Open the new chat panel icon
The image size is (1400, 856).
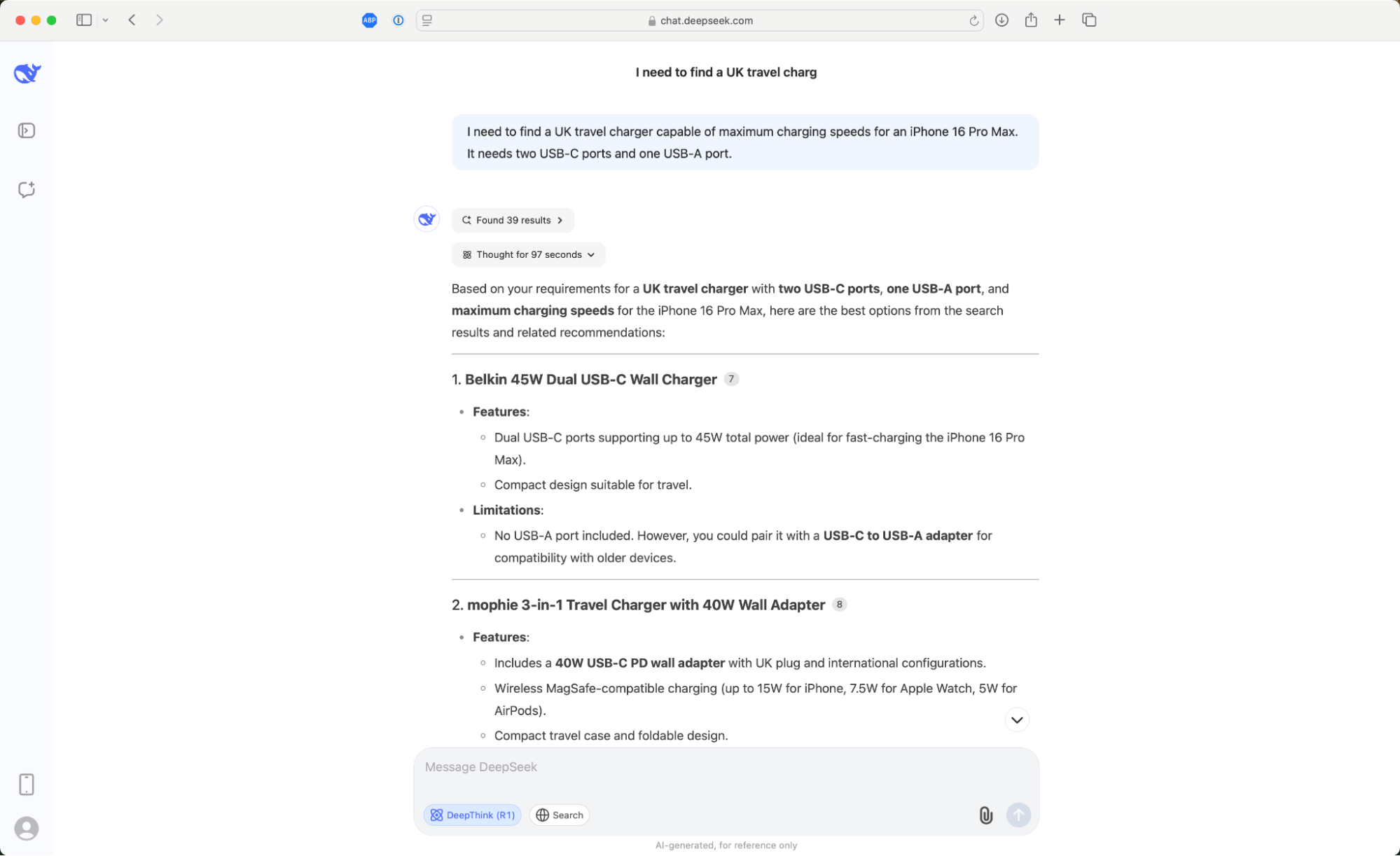tap(27, 189)
